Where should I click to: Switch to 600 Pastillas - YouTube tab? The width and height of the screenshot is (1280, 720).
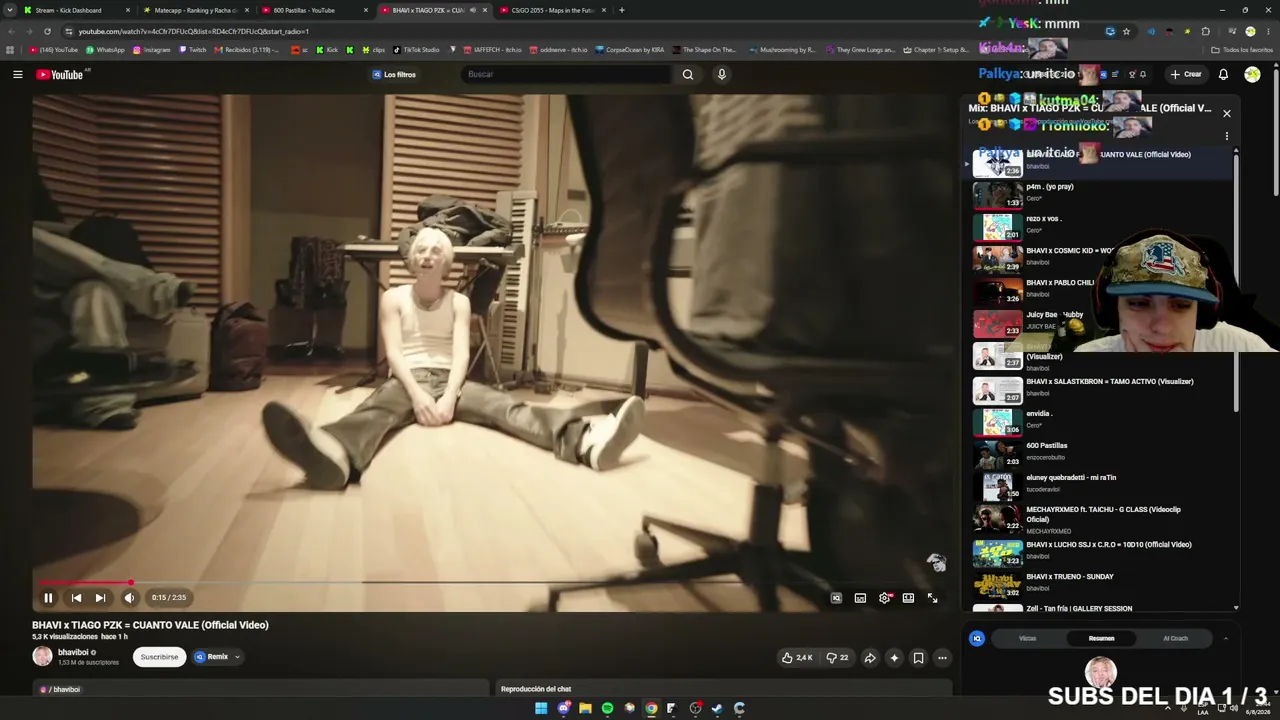(x=314, y=10)
